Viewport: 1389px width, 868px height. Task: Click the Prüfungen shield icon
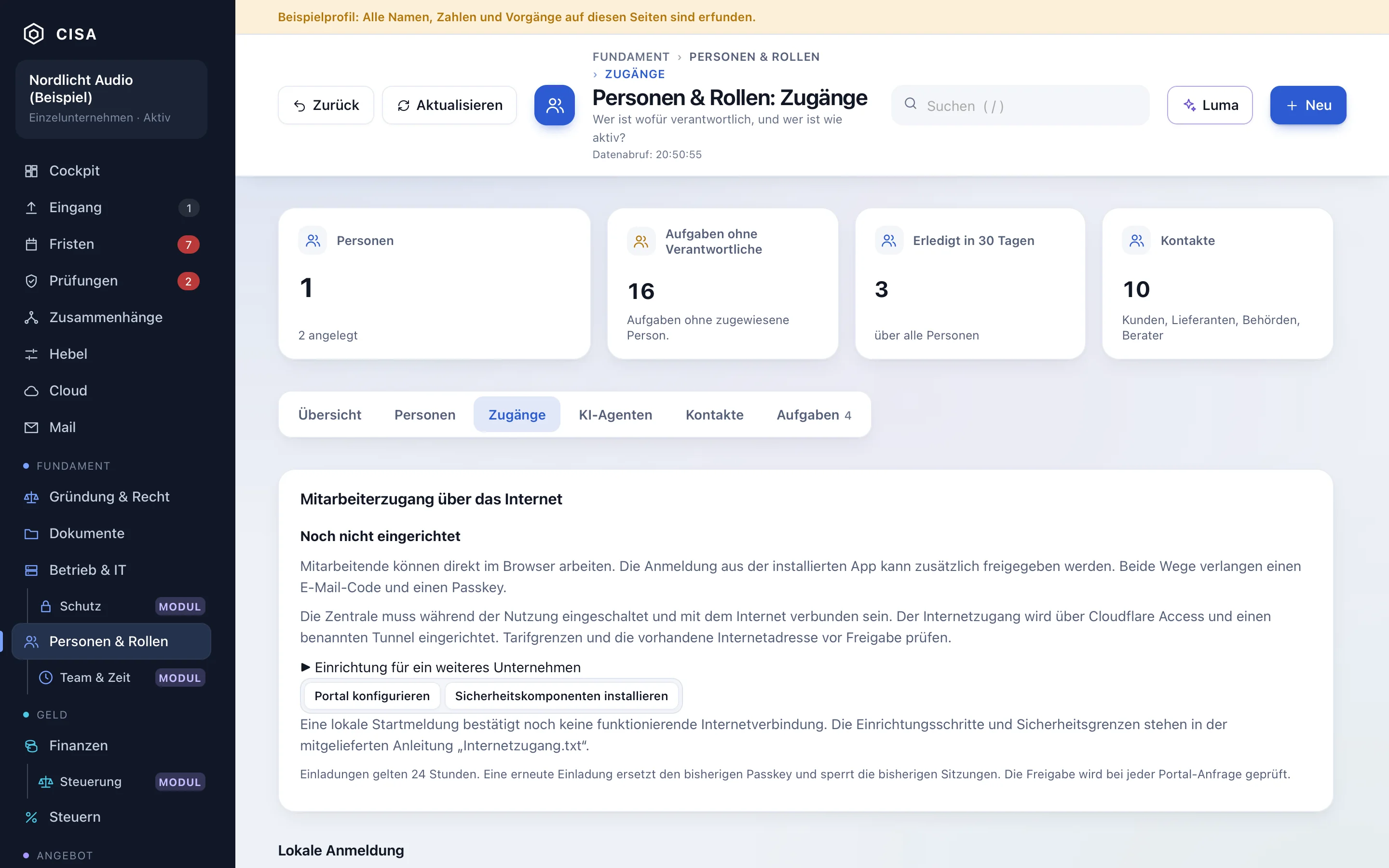click(x=31, y=281)
